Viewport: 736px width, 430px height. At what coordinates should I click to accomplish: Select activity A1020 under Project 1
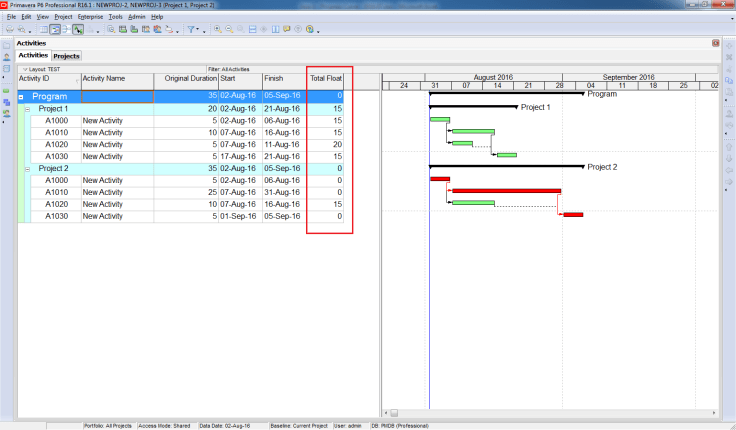point(56,145)
